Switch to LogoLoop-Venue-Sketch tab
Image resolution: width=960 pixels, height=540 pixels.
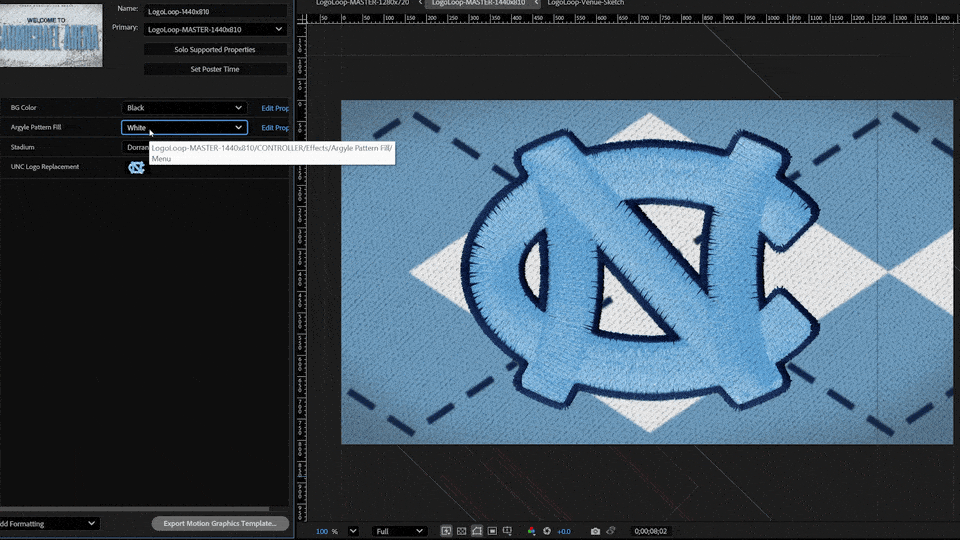(586, 3)
